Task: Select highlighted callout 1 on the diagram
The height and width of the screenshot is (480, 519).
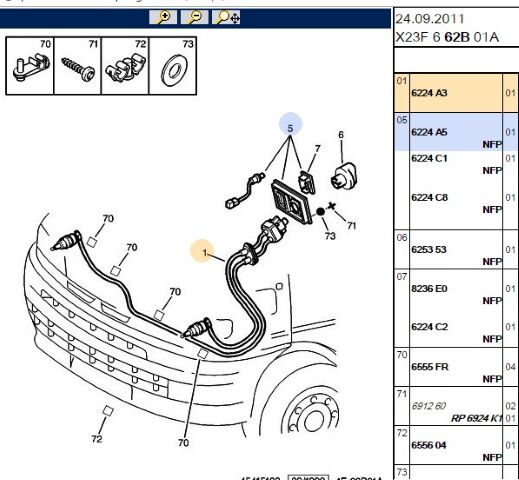Action: coord(202,251)
